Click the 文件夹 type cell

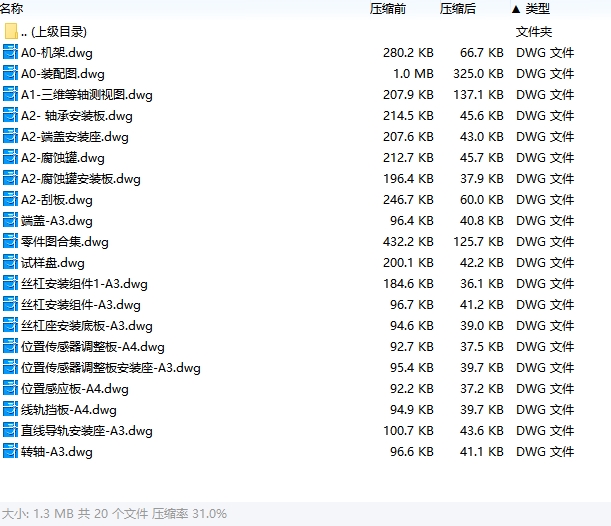(534, 32)
